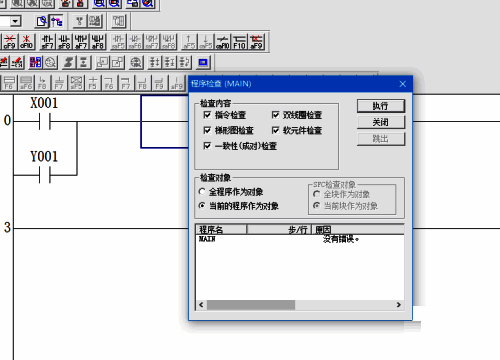
Task: Click the 关闭 close button
Action: pos(381,122)
